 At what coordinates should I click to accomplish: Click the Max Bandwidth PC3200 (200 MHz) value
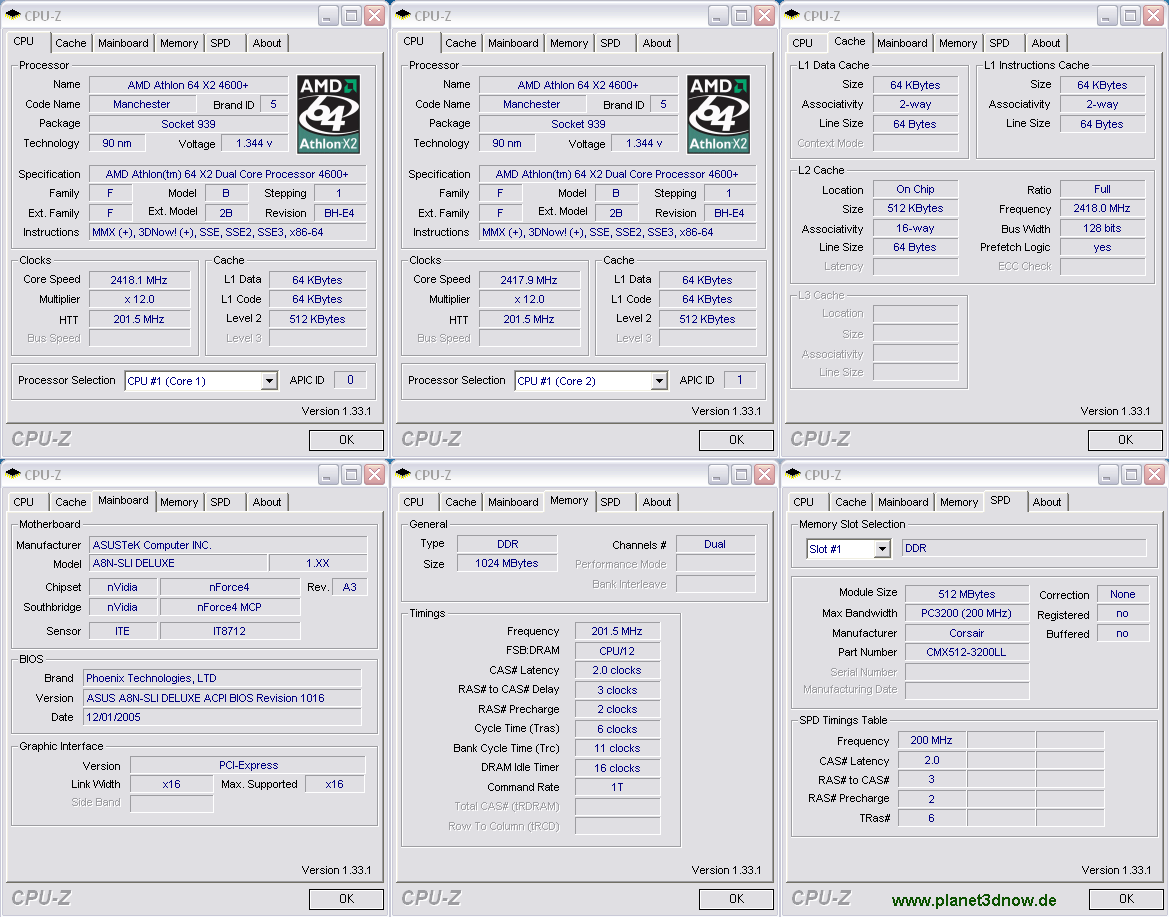tap(967, 614)
